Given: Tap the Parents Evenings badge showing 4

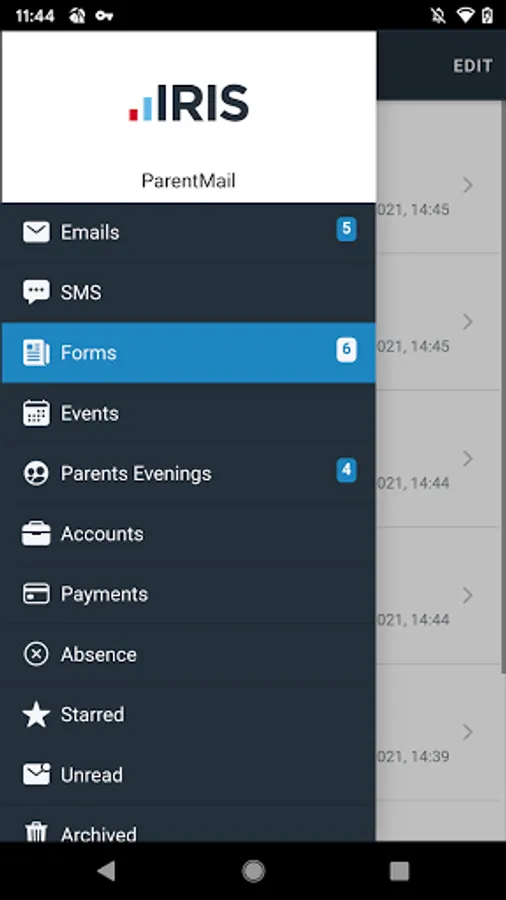Looking at the screenshot, I should click(x=347, y=470).
